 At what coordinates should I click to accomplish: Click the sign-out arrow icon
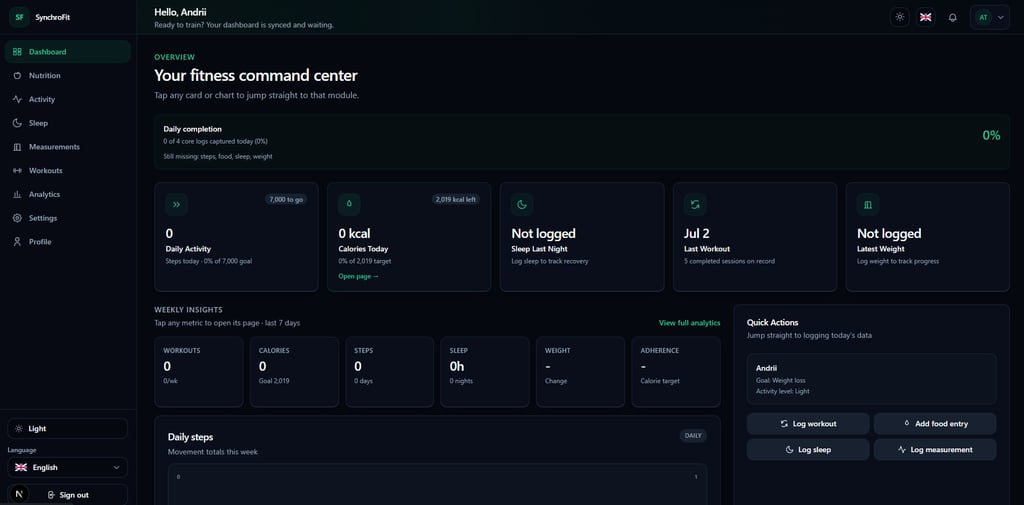tap(52, 495)
